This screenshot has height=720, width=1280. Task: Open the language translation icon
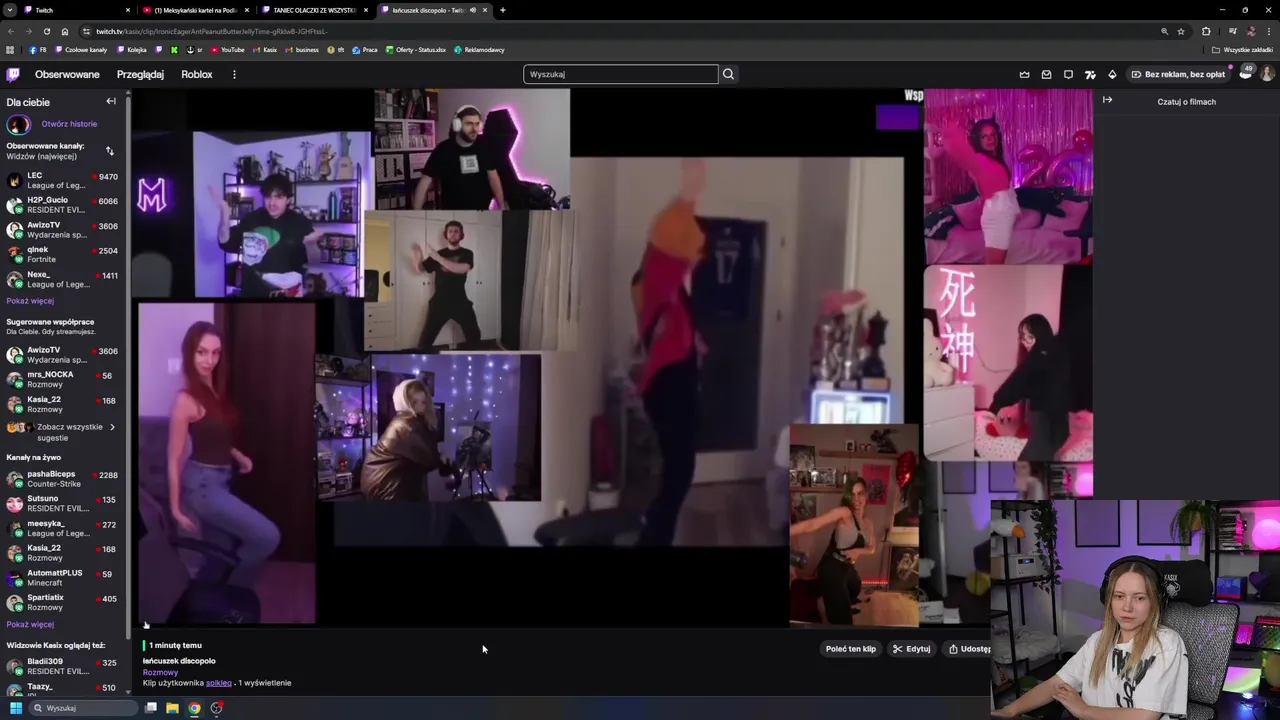point(1090,74)
